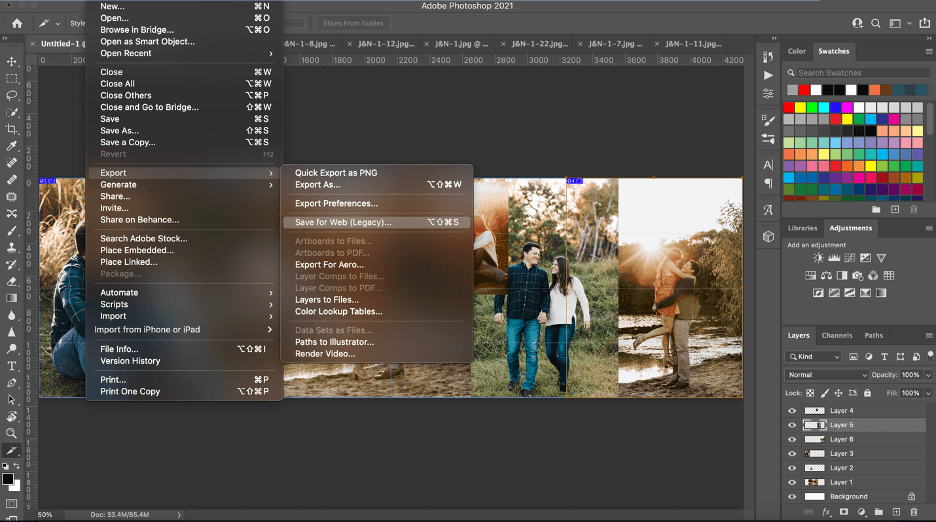Expand the Scripts submenu
This screenshot has height=522, width=936.
tap(184, 305)
